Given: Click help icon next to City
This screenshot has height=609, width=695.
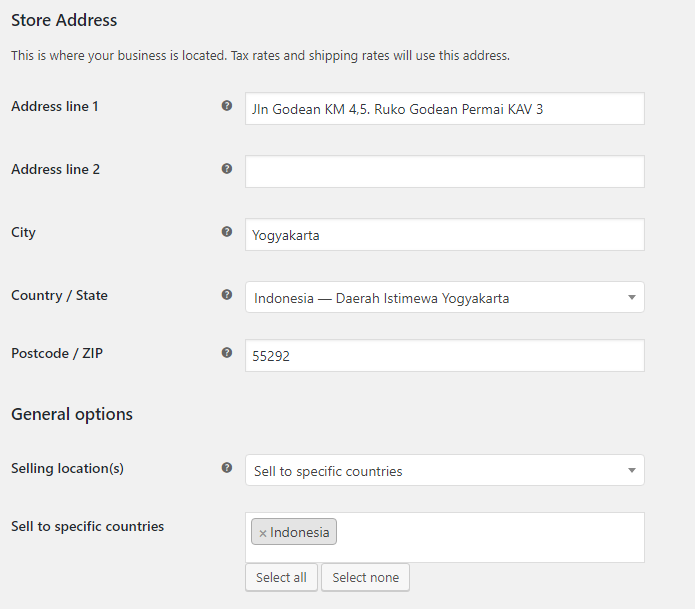Looking at the screenshot, I should pos(226,231).
